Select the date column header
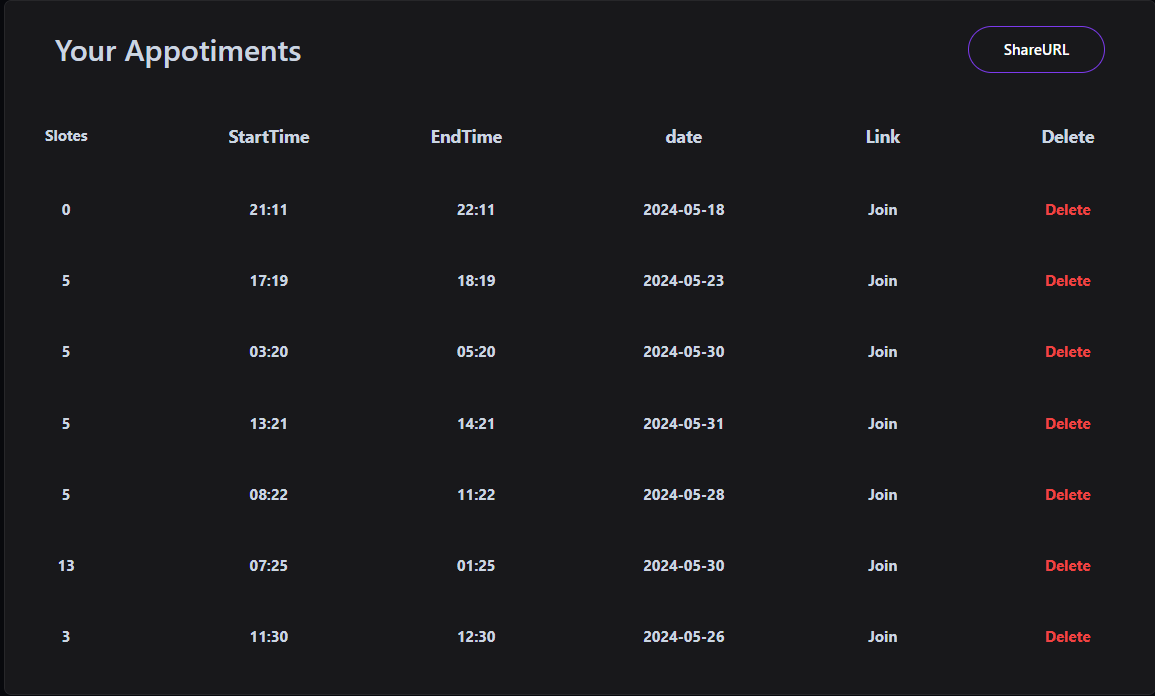The width and height of the screenshot is (1155, 696). tap(684, 137)
